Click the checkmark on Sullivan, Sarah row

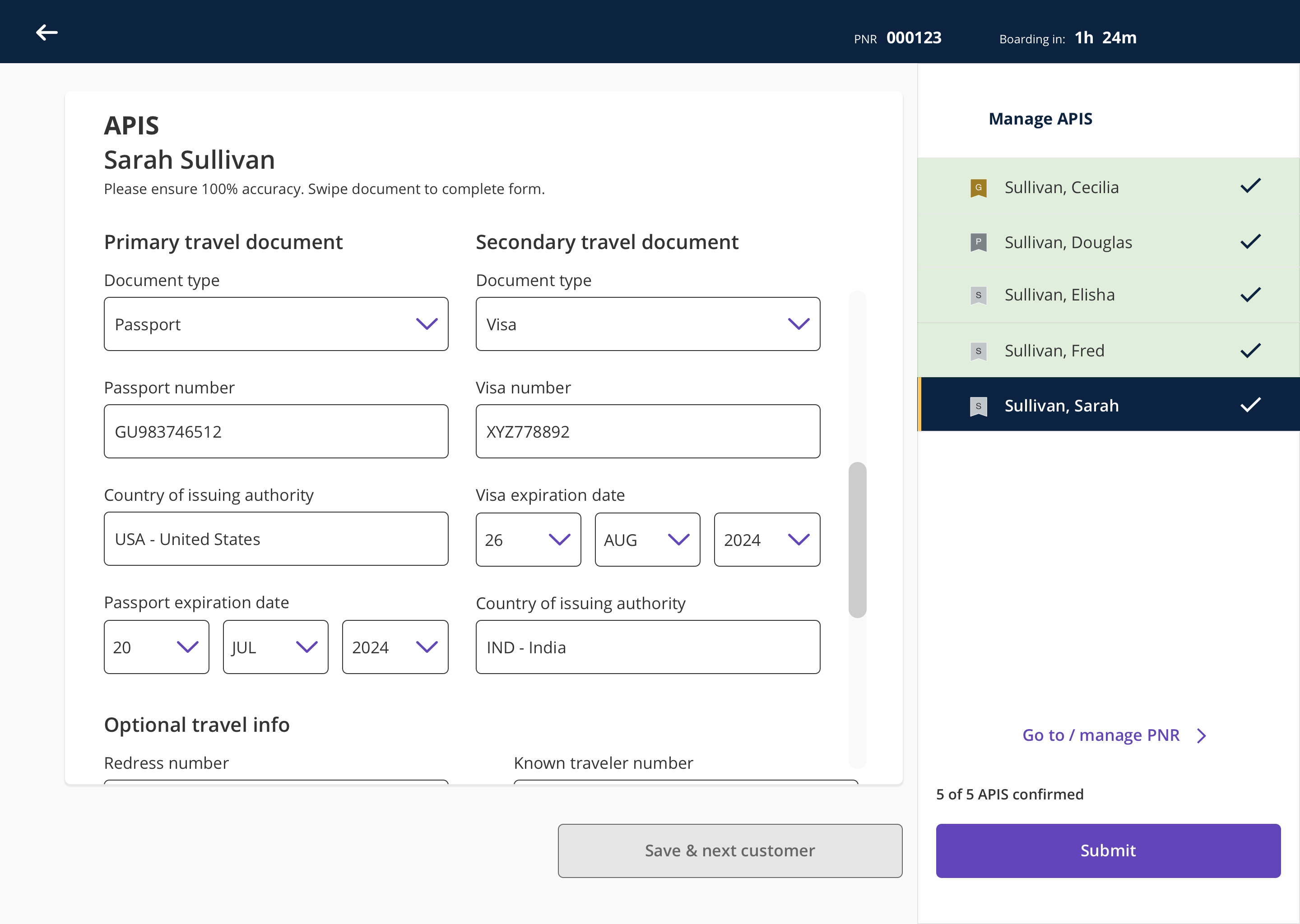click(1250, 405)
